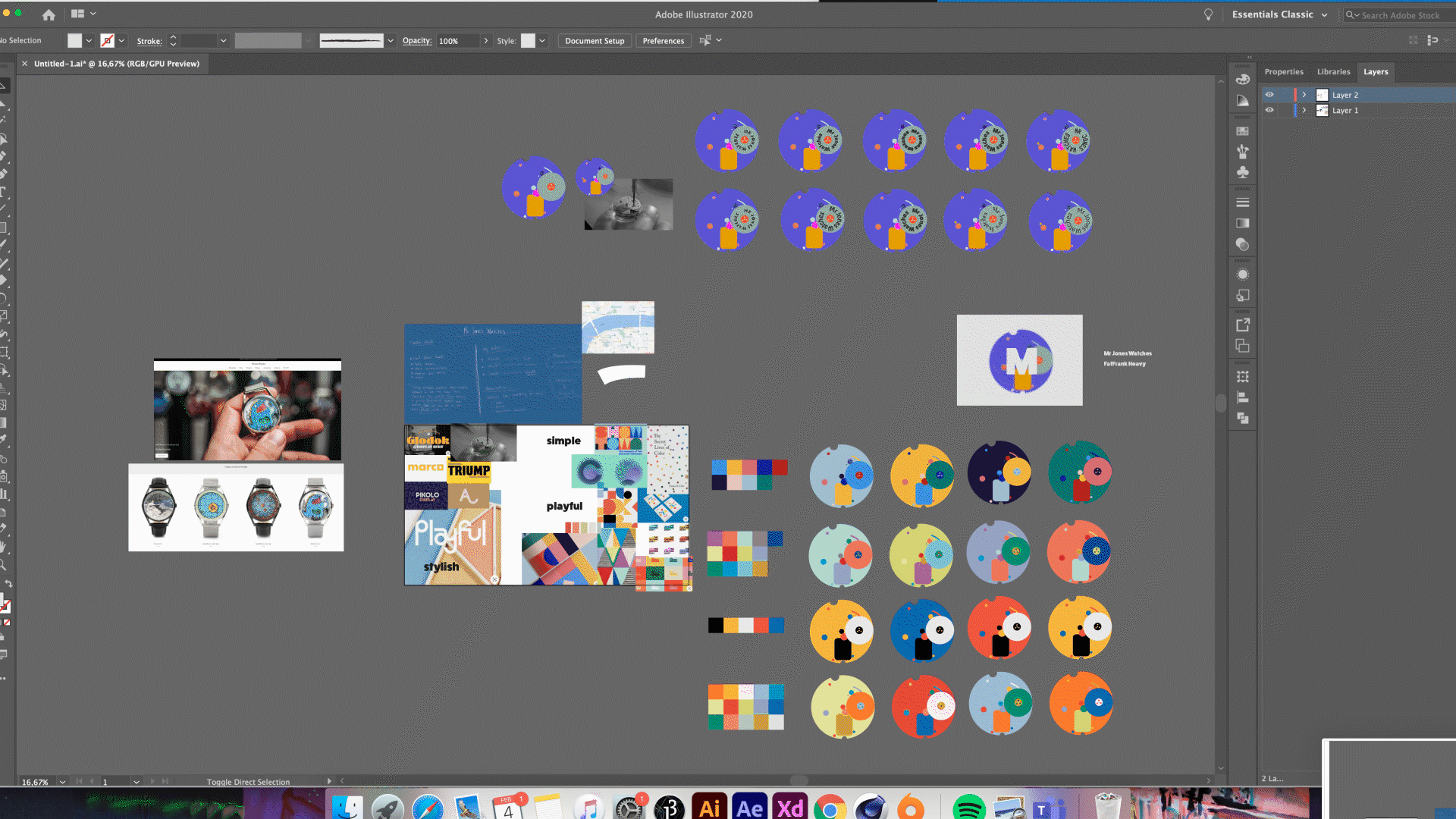Open the Asset Export panel icon
Viewport: 1456px width, 819px height.
pyautogui.click(x=1242, y=325)
